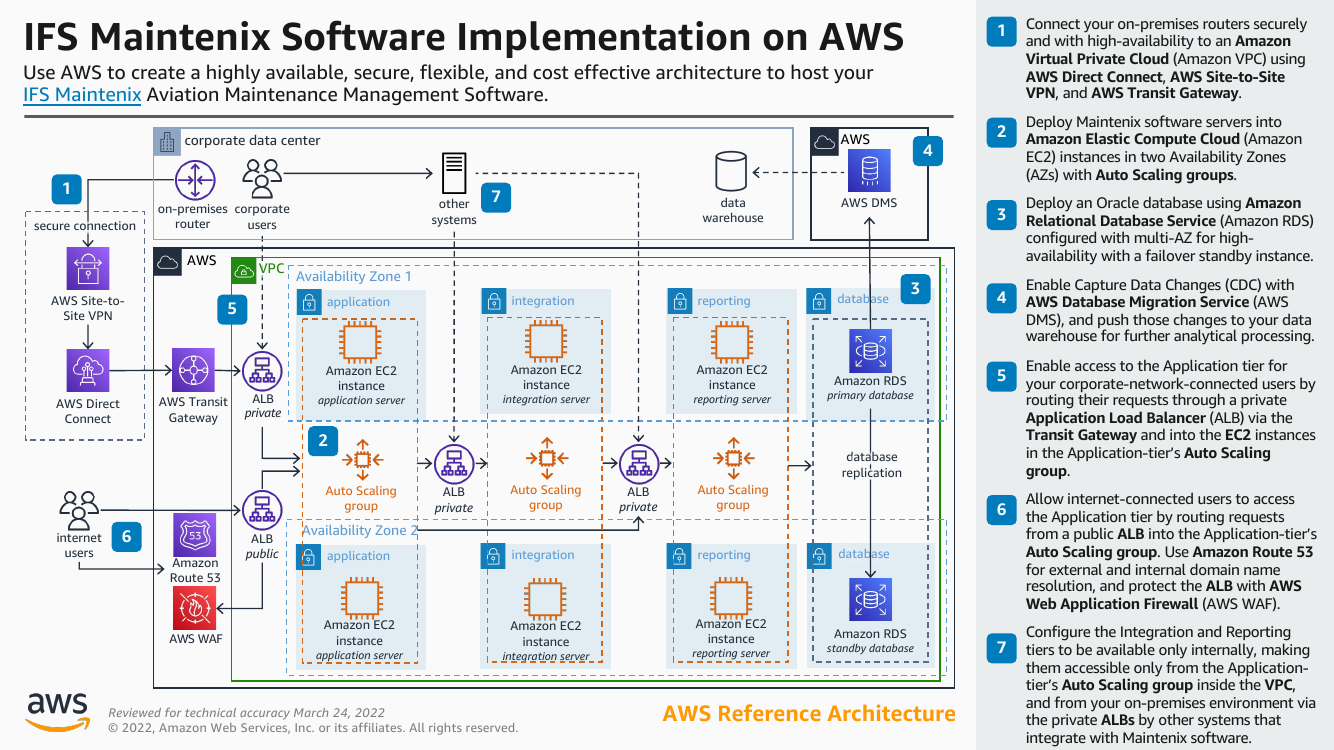Viewport: 1334px width, 750px height.
Task: Open the IFS Maintenix hyperlink in subtitle
Action: [82, 96]
